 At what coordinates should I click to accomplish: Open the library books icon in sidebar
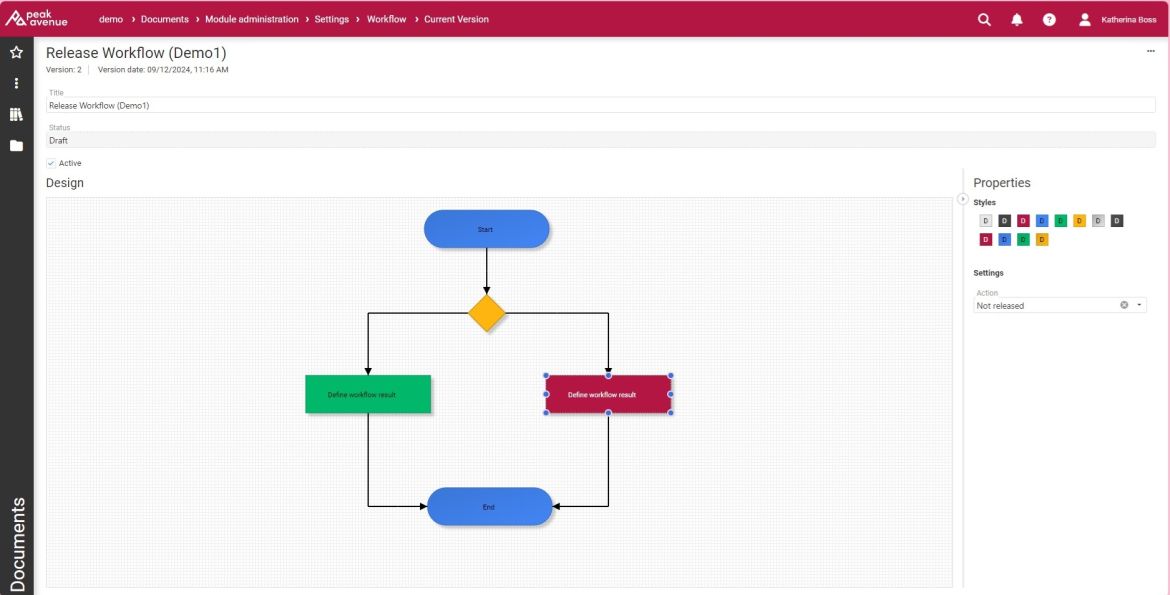coord(16,114)
